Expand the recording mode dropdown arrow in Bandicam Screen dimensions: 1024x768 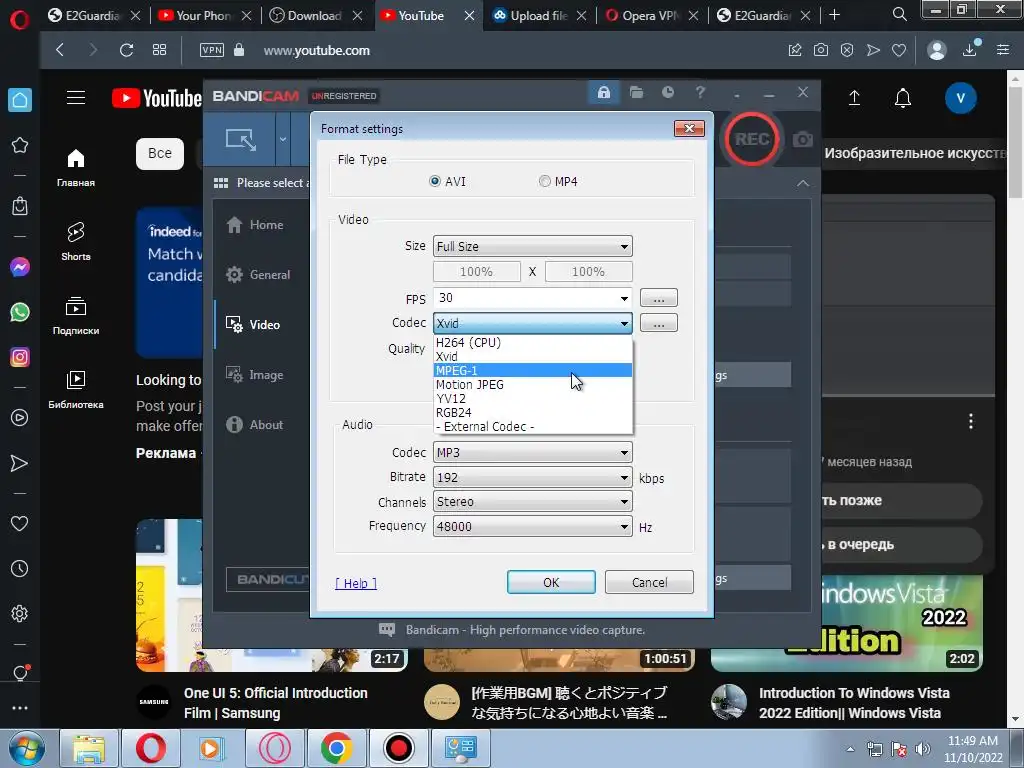[283, 139]
